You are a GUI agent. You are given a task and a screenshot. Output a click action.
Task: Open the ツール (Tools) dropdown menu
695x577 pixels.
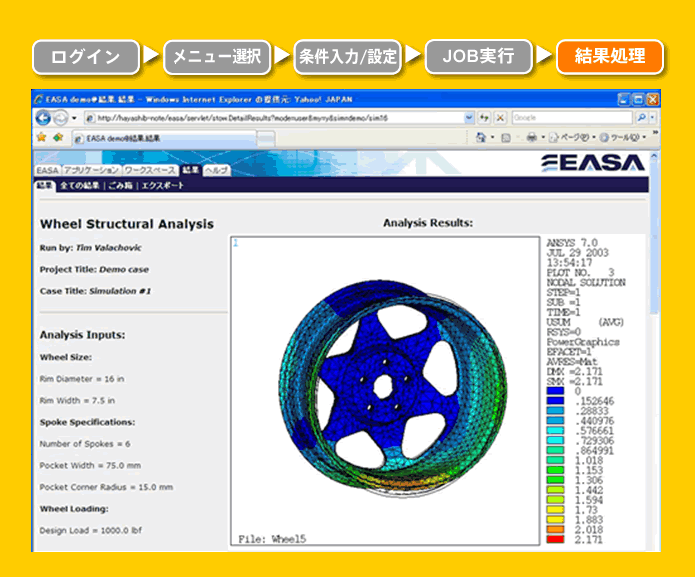[623, 137]
